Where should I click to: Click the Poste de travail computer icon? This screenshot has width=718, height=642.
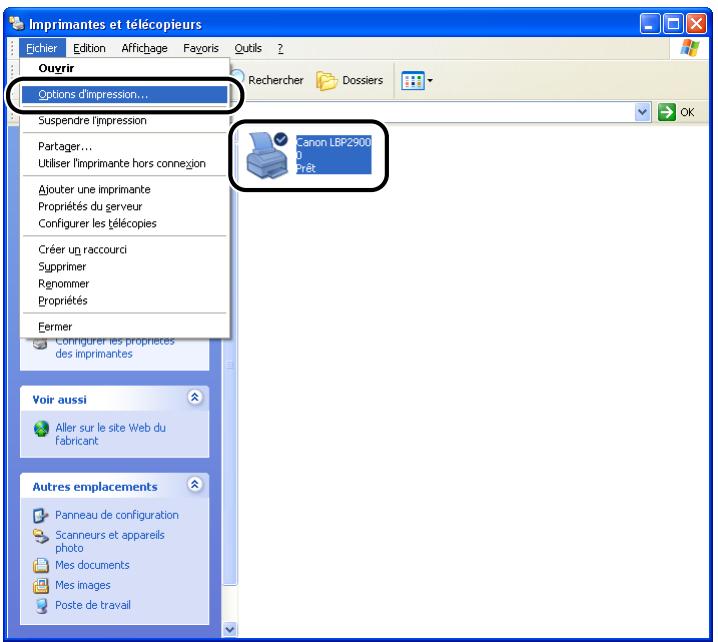(41, 605)
